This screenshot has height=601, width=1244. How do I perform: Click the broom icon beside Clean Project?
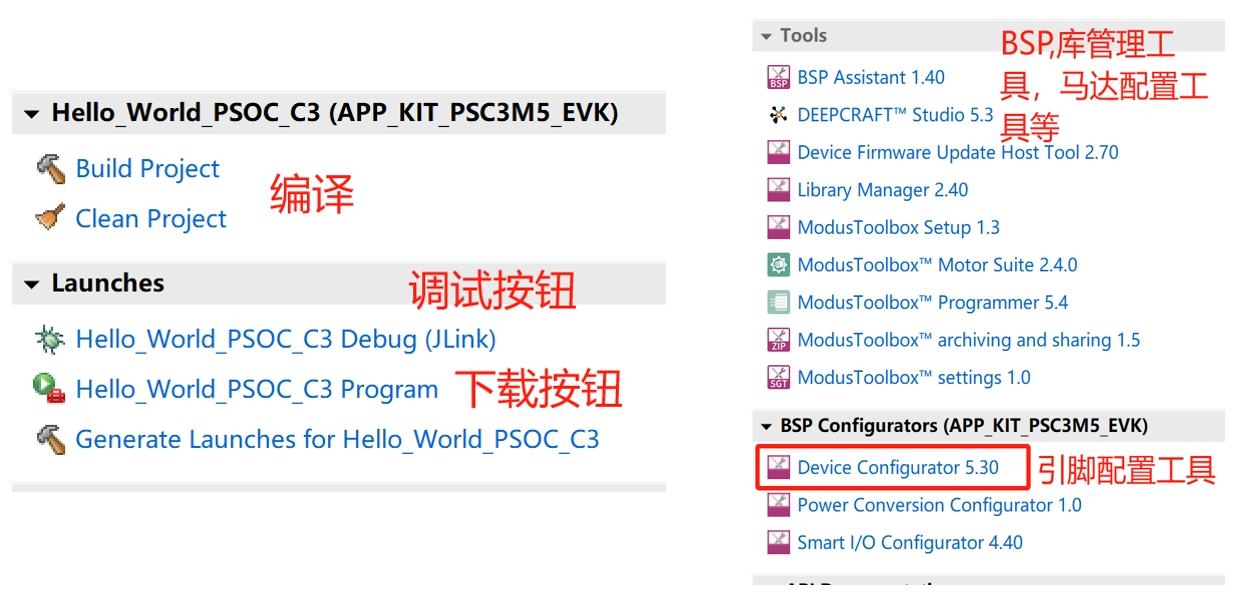click(50, 218)
